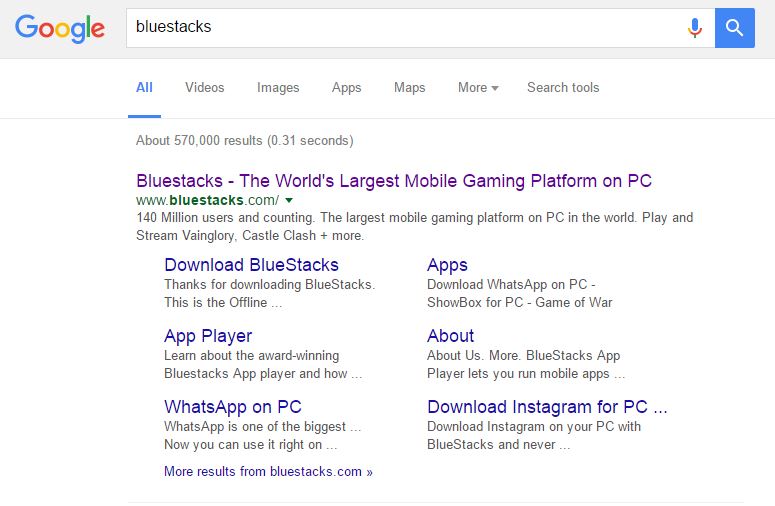Open the Apps sitelink under Bluestacks result
The height and width of the screenshot is (506, 775).
click(x=447, y=265)
